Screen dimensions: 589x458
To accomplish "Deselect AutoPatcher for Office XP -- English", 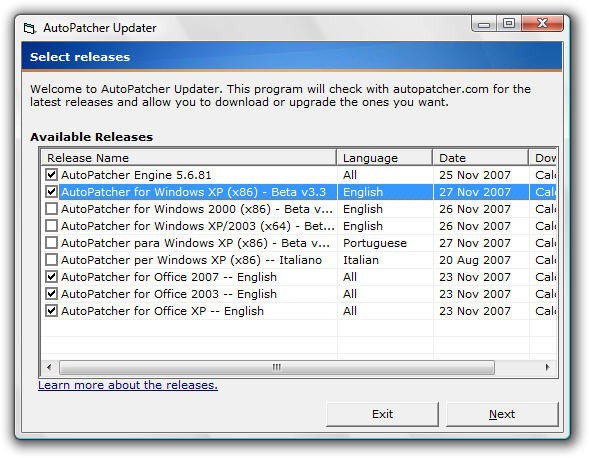I will (51, 311).
